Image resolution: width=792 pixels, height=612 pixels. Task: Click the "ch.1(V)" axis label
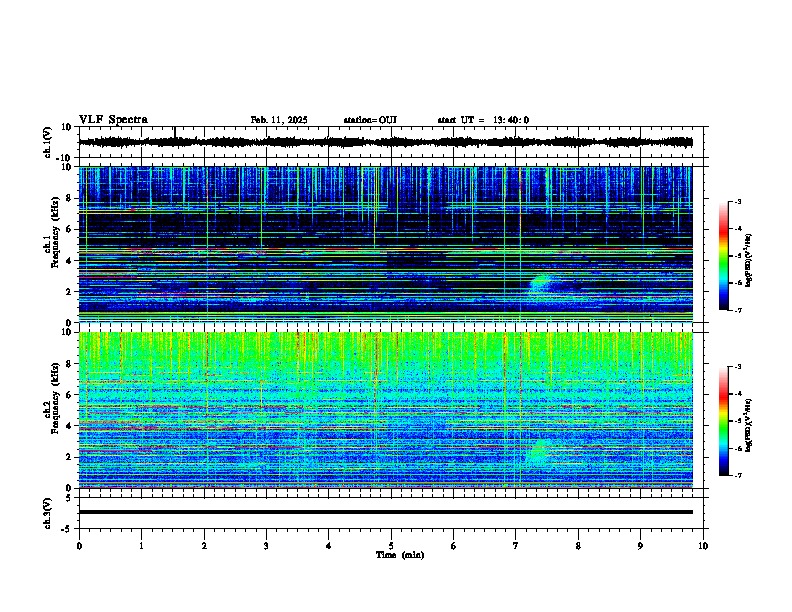pyautogui.click(x=48, y=142)
